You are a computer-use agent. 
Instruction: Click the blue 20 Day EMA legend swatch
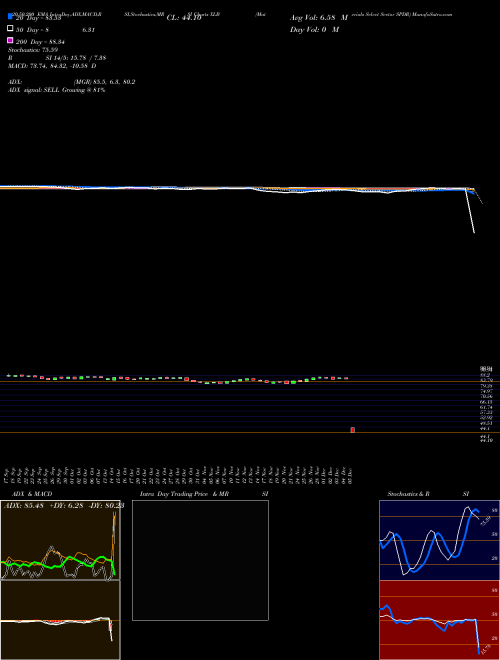coord(11,17)
